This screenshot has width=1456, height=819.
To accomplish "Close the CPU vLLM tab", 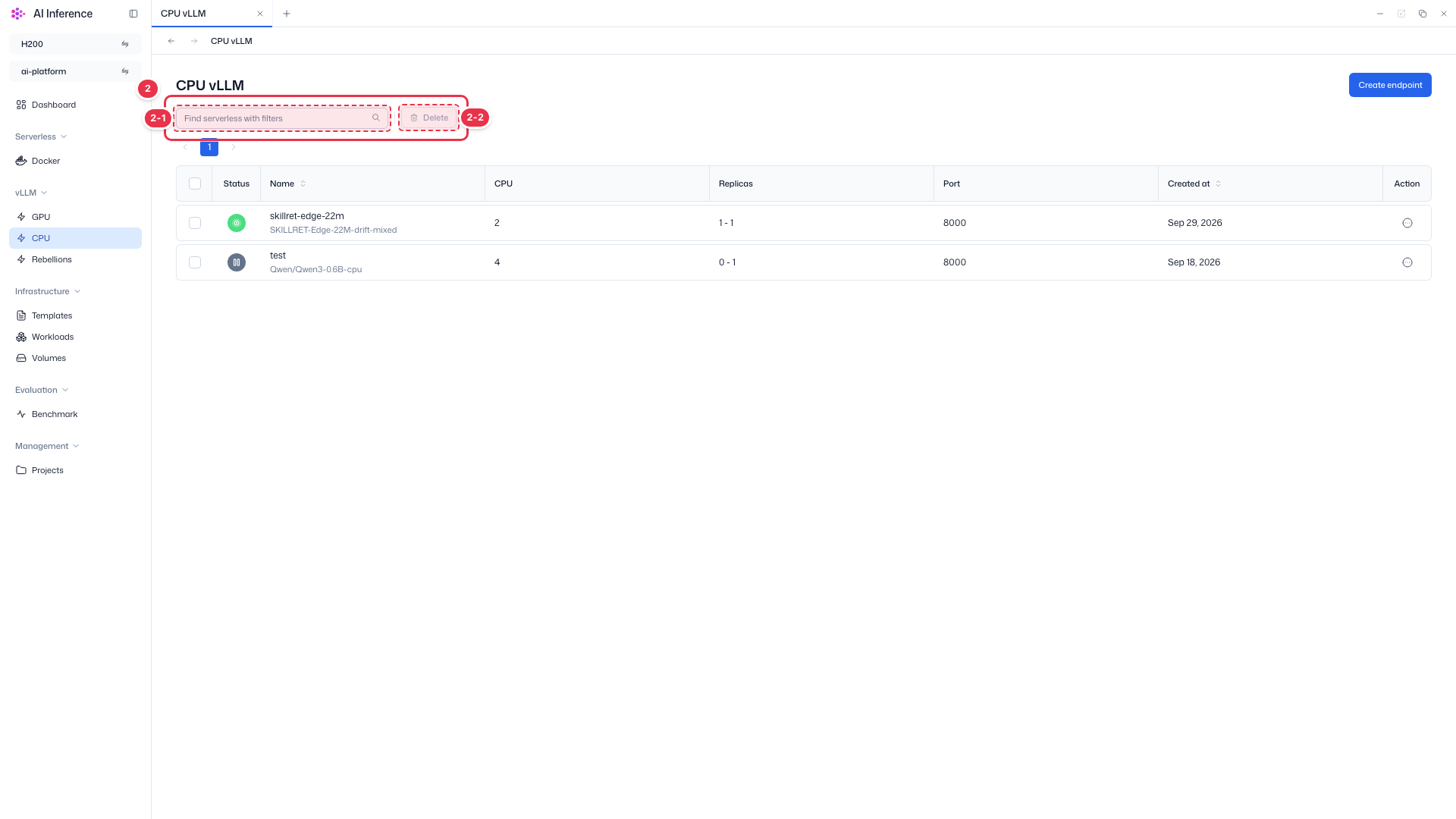I will click(260, 14).
